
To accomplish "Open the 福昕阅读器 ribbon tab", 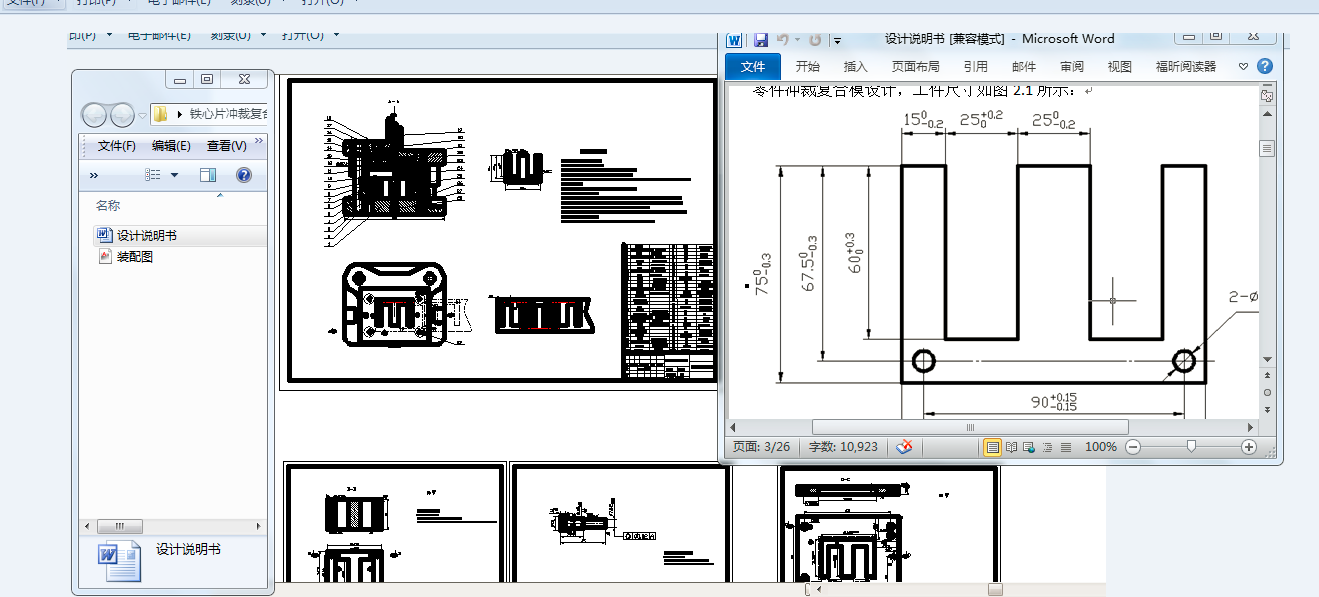I will coord(1186,67).
